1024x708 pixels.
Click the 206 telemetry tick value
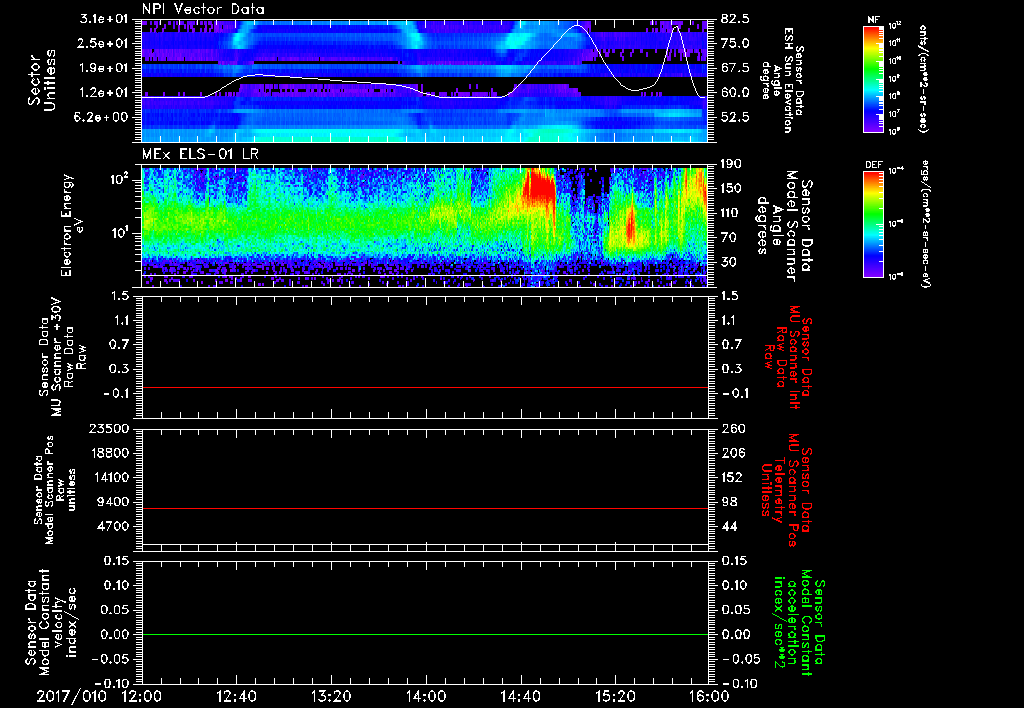pos(732,453)
